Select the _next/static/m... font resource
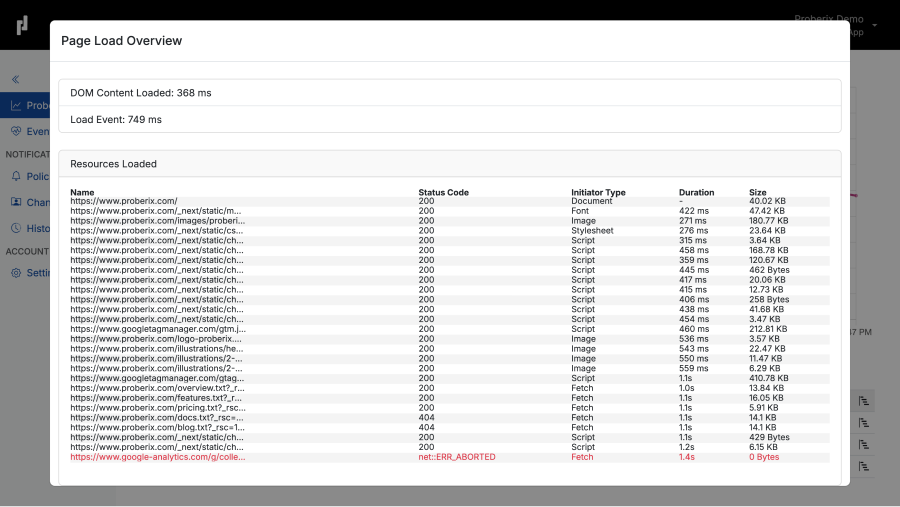 156,211
